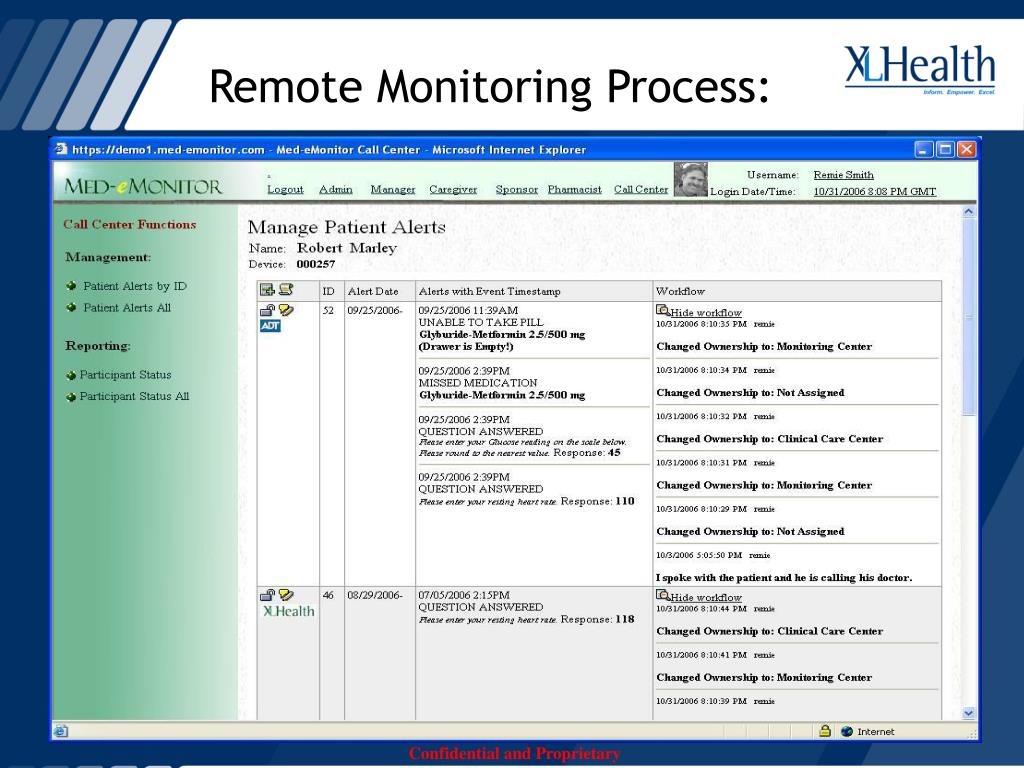Click the device number 000257
The height and width of the screenshot is (768, 1024).
coord(315,264)
